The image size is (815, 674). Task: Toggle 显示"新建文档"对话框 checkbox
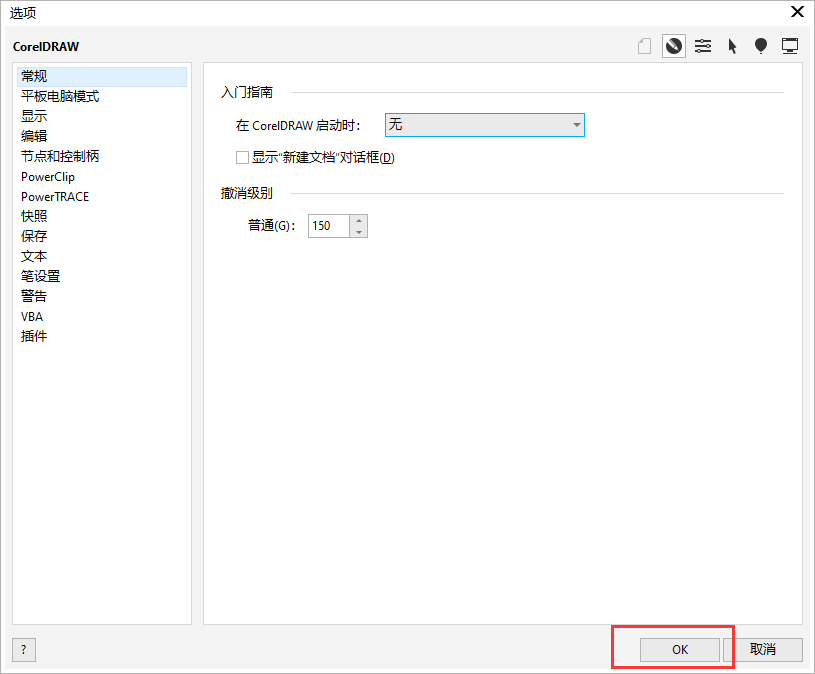(242, 157)
